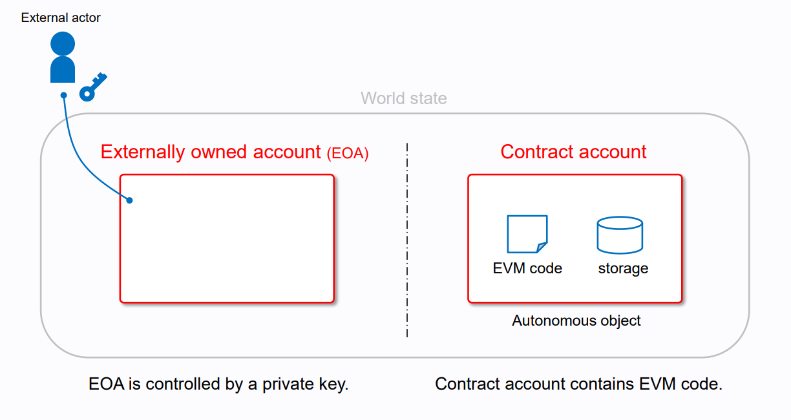Click the blue dot below the external actor
791x420 pixels.
click(63, 96)
